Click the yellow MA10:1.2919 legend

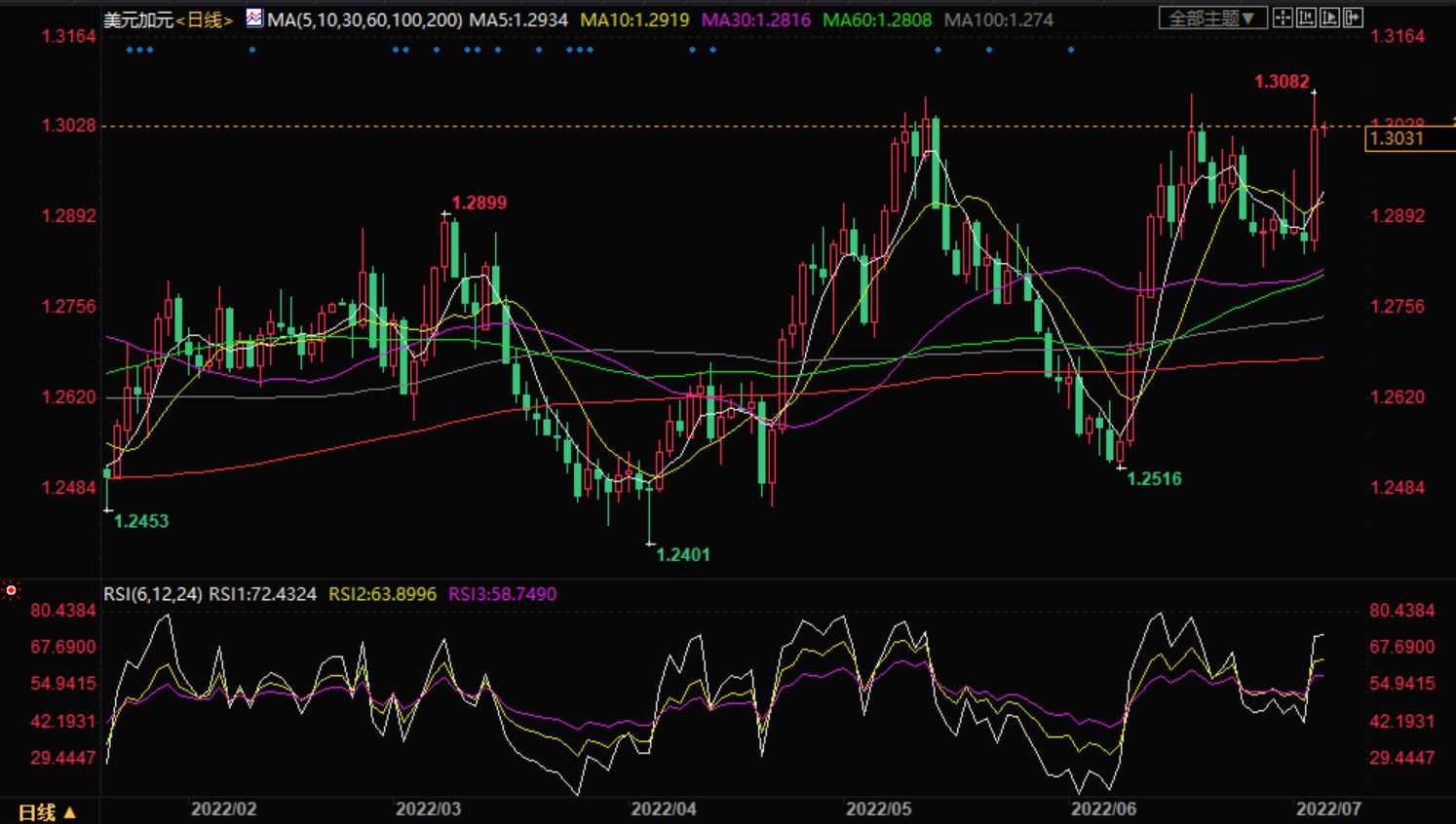(634, 19)
